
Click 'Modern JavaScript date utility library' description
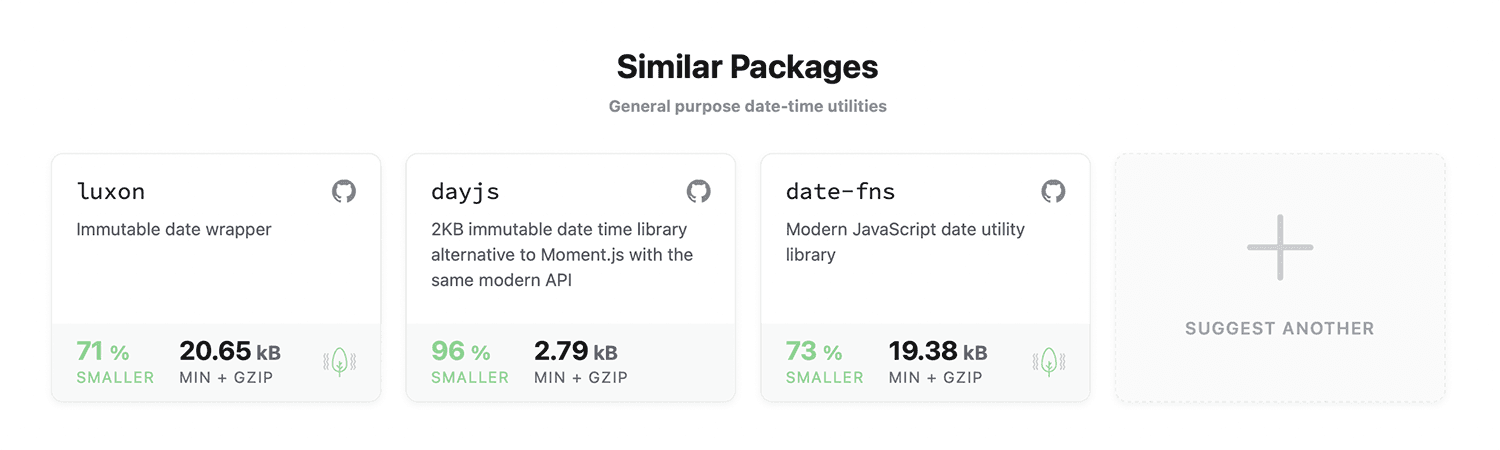click(905, 241)
